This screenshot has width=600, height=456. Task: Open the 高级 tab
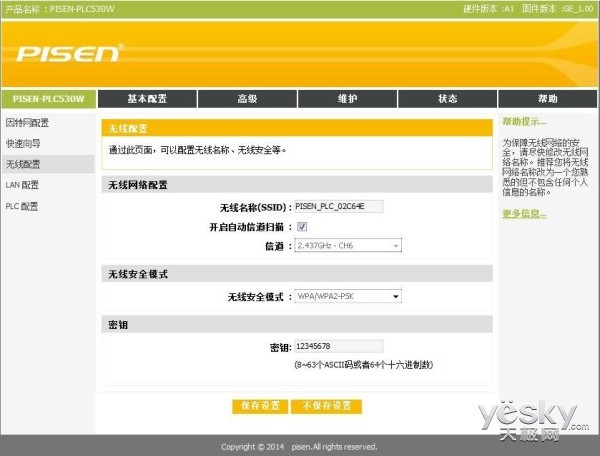click(247, 99)
